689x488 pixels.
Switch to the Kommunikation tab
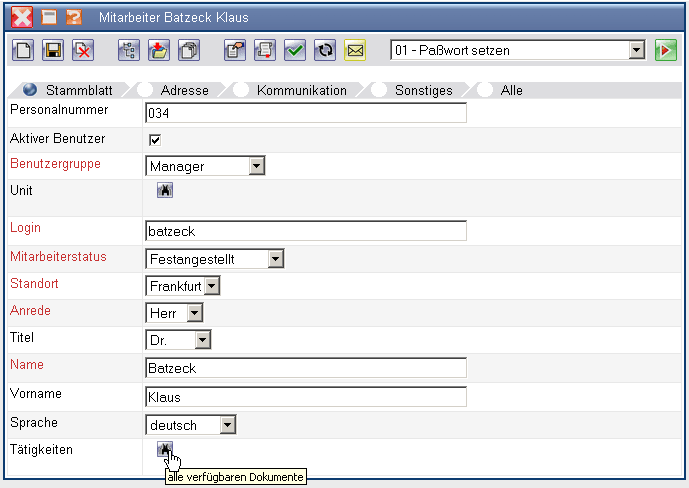(x=301, y=90)
